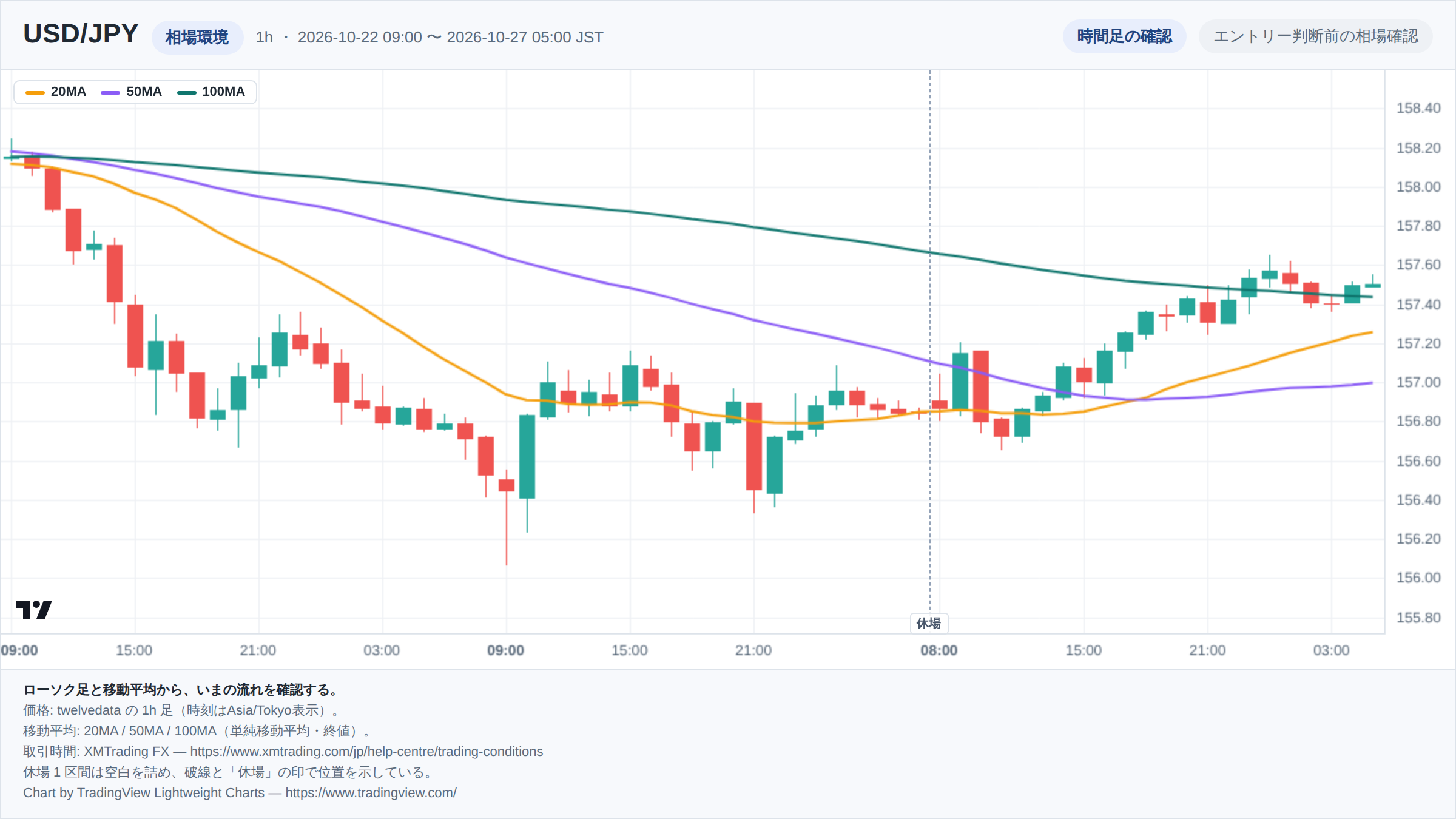Screen dimensions: 1456x819
Task: Click the purple 50MA legend swatch
Action: tap(110, 92)
